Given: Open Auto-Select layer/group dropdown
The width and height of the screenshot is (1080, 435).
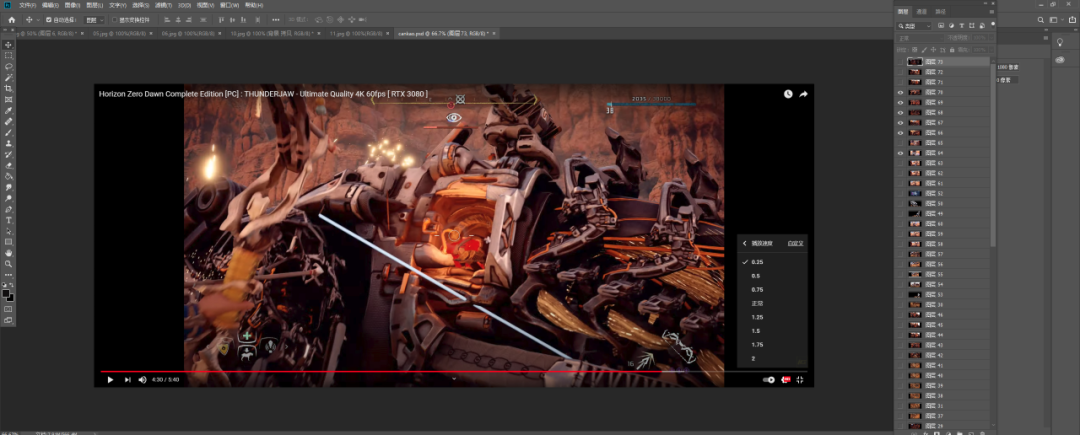Looking at the screenshot, I should [x=94, y=20].
